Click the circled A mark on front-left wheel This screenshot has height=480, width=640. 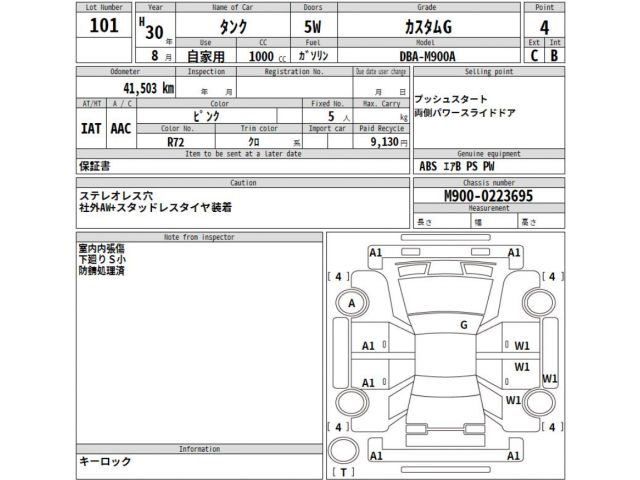click(351, 303)
